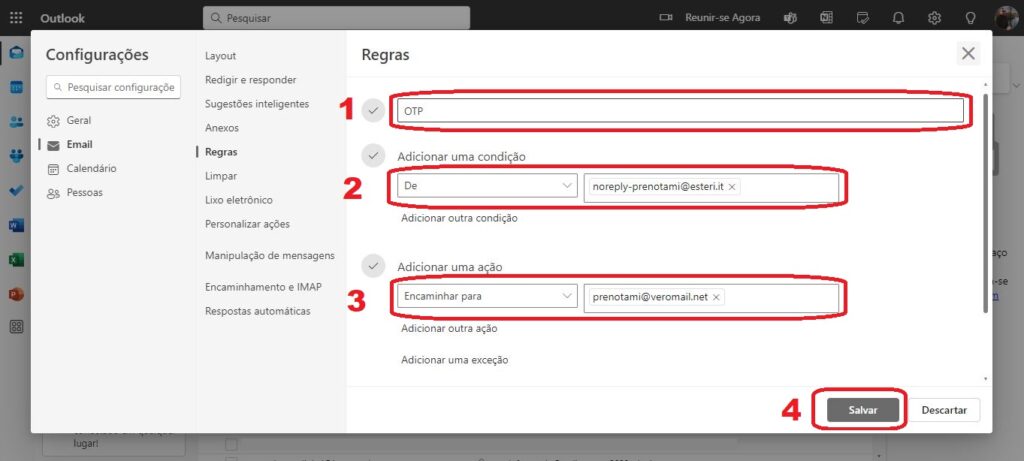Open the My Day calendar-check icon
This screenshot has width=1024, height=461.
(x=862, y=18)
